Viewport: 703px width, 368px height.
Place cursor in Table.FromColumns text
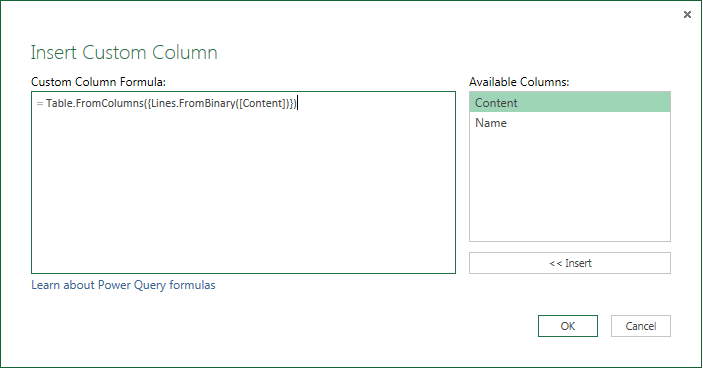point(94,104)
